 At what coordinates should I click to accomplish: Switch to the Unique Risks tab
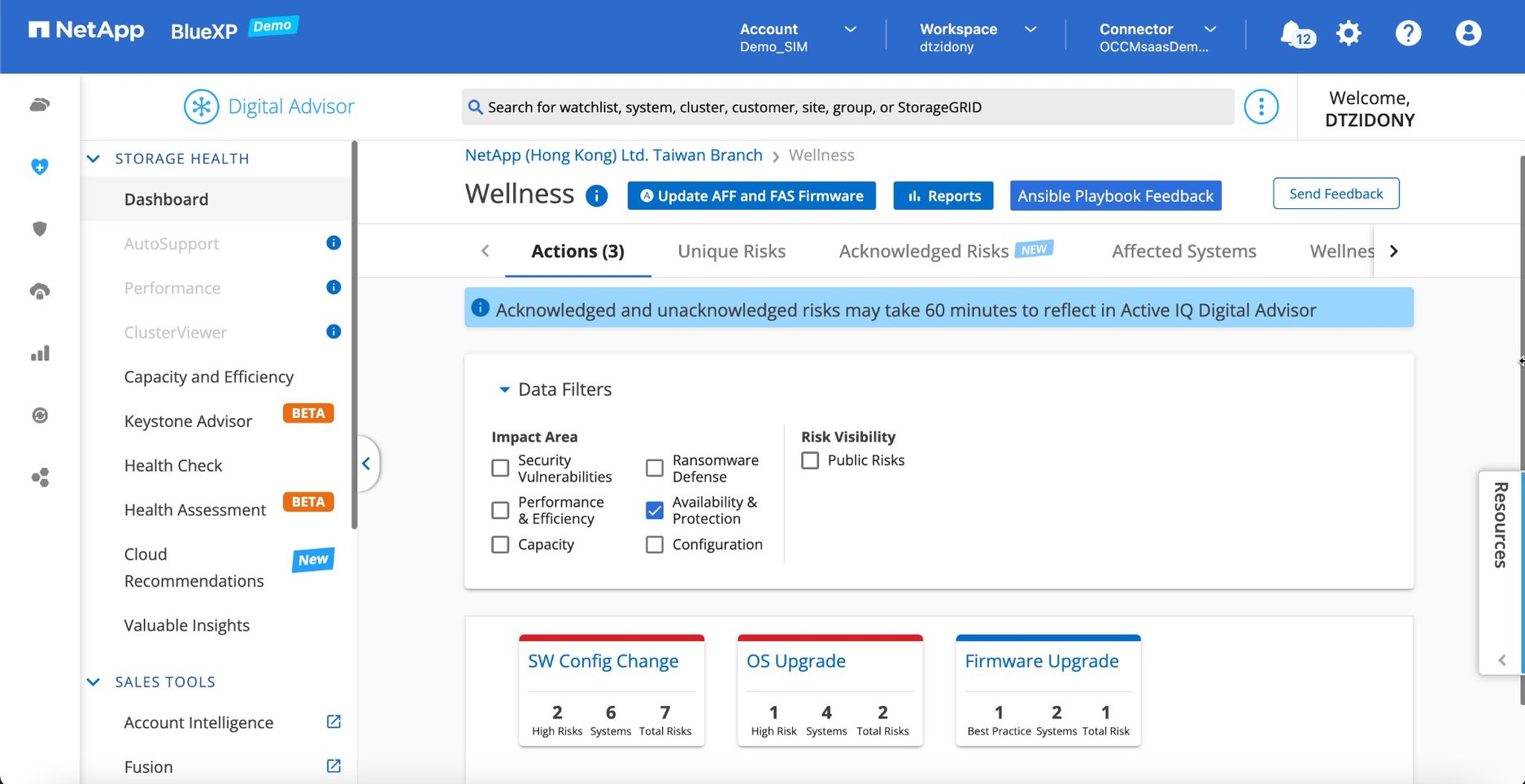pos(731,251)
